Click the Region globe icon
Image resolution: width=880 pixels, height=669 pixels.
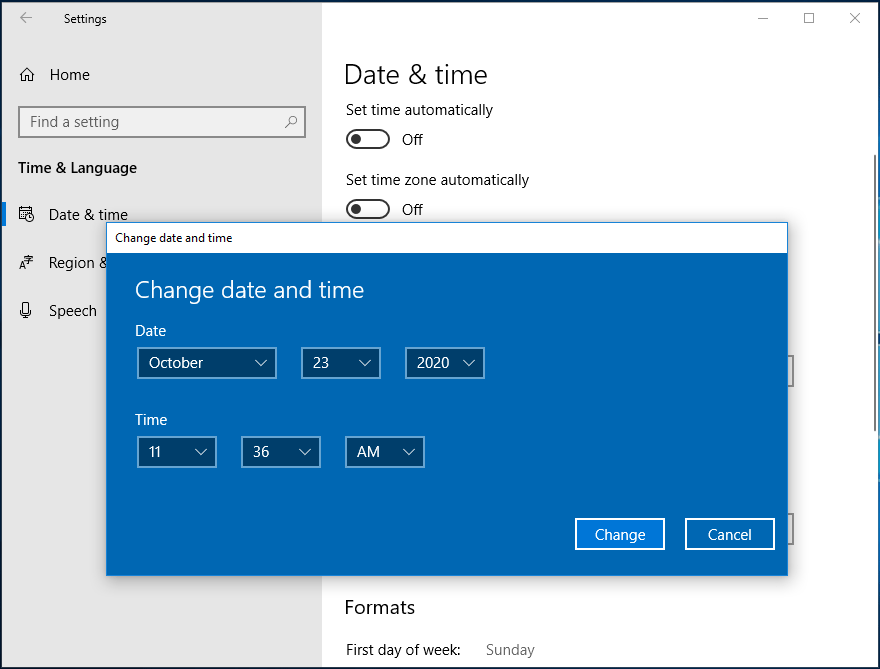point(24,262)
